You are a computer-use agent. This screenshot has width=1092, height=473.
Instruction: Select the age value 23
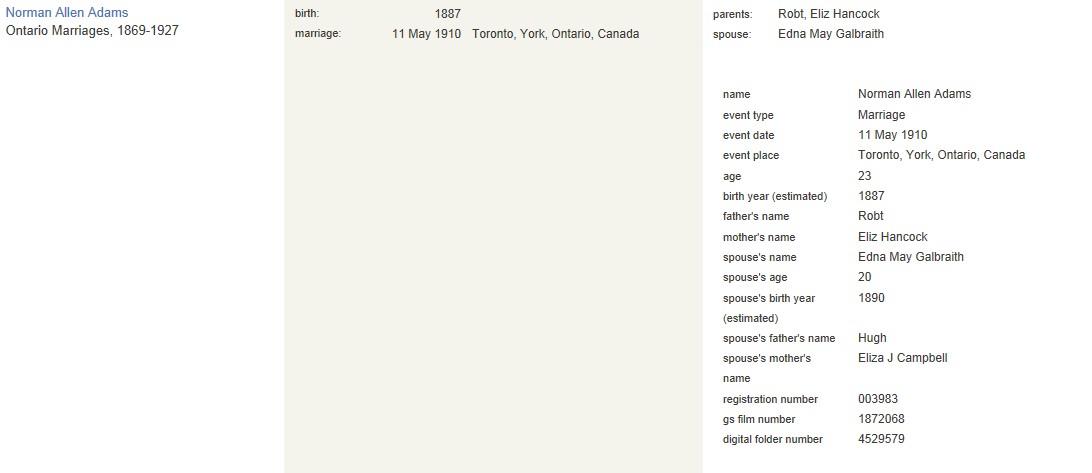pyautogui.click(x=865, y=176)
